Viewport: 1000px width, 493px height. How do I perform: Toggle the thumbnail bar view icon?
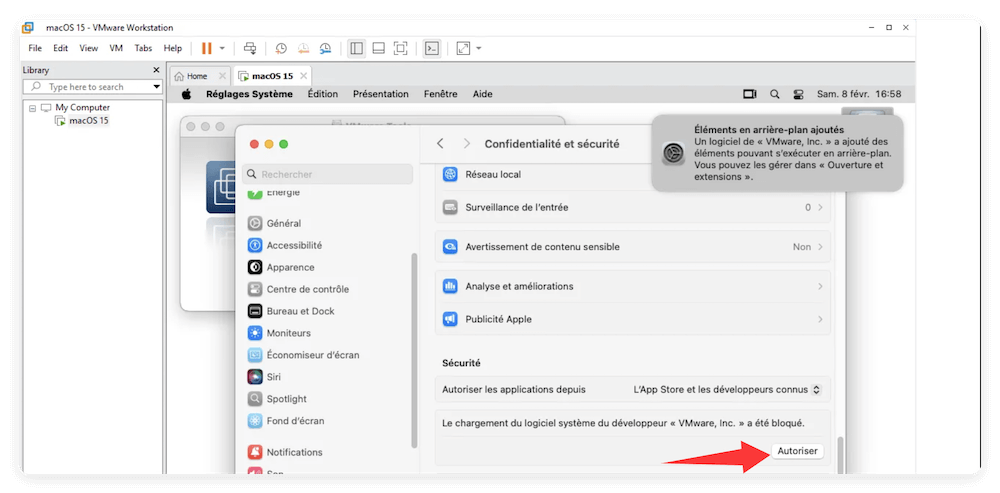click(378, 48)
